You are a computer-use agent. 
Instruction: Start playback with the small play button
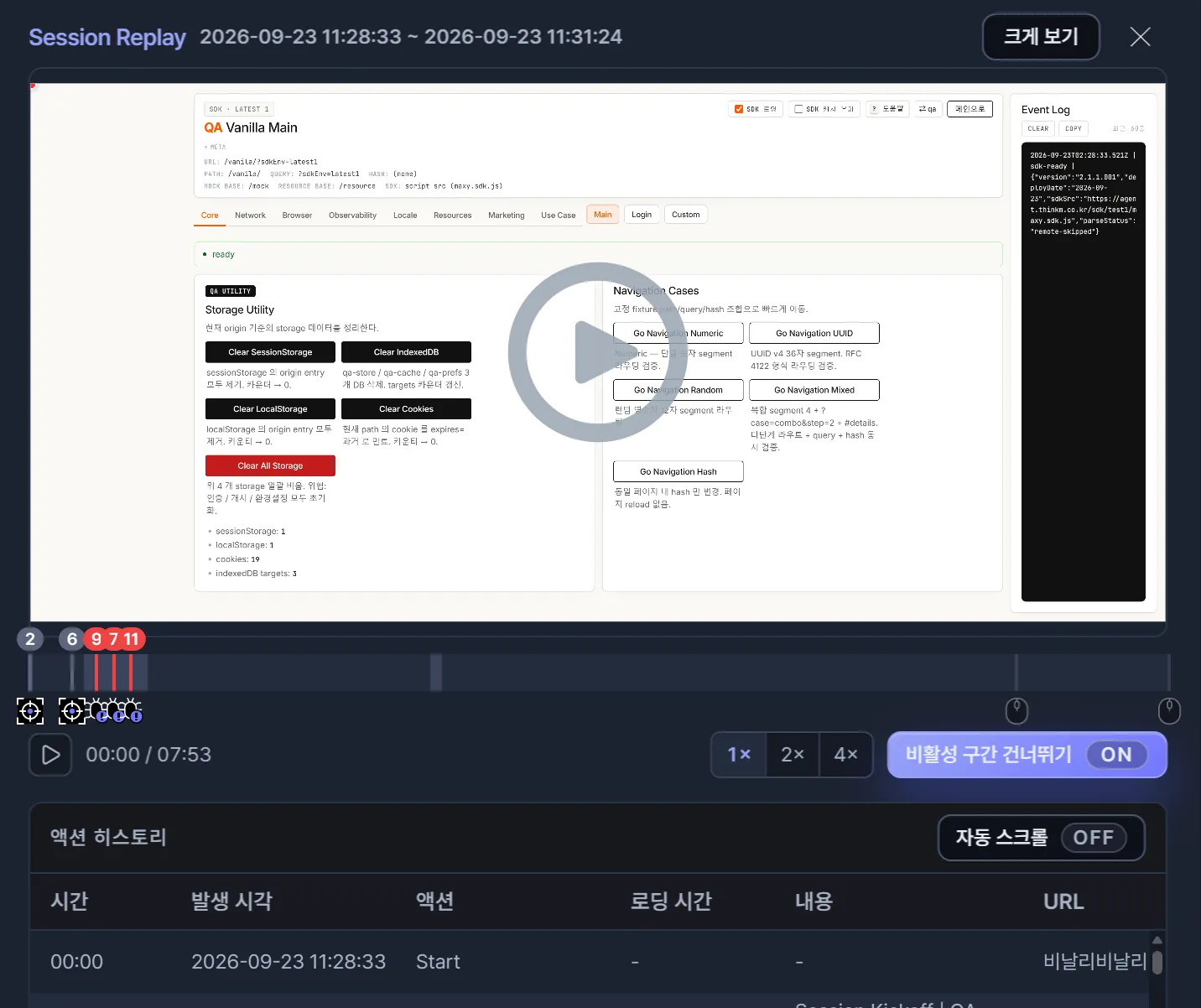tap(50, 755)
